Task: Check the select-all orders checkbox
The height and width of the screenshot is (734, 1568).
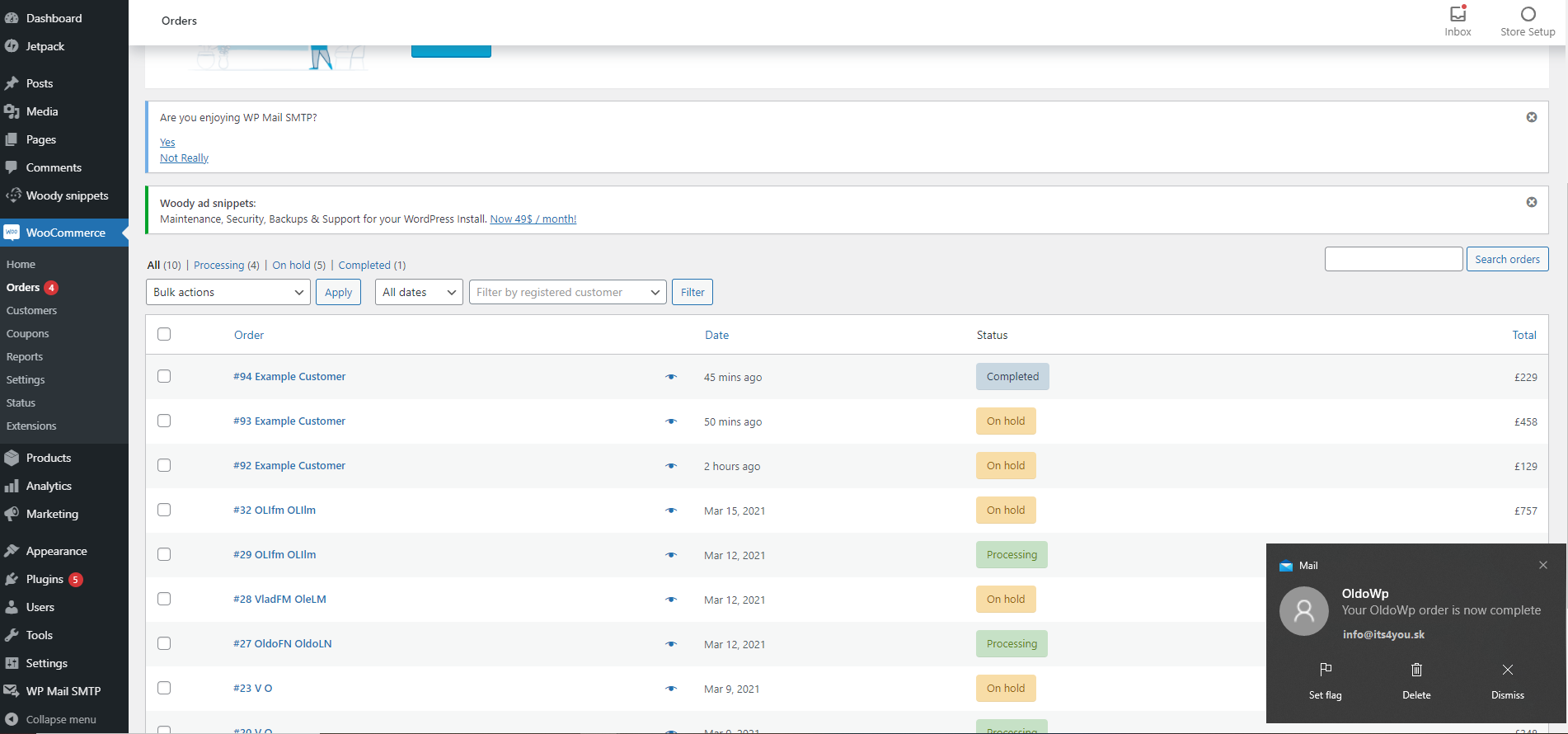Action: pos(164,334)
